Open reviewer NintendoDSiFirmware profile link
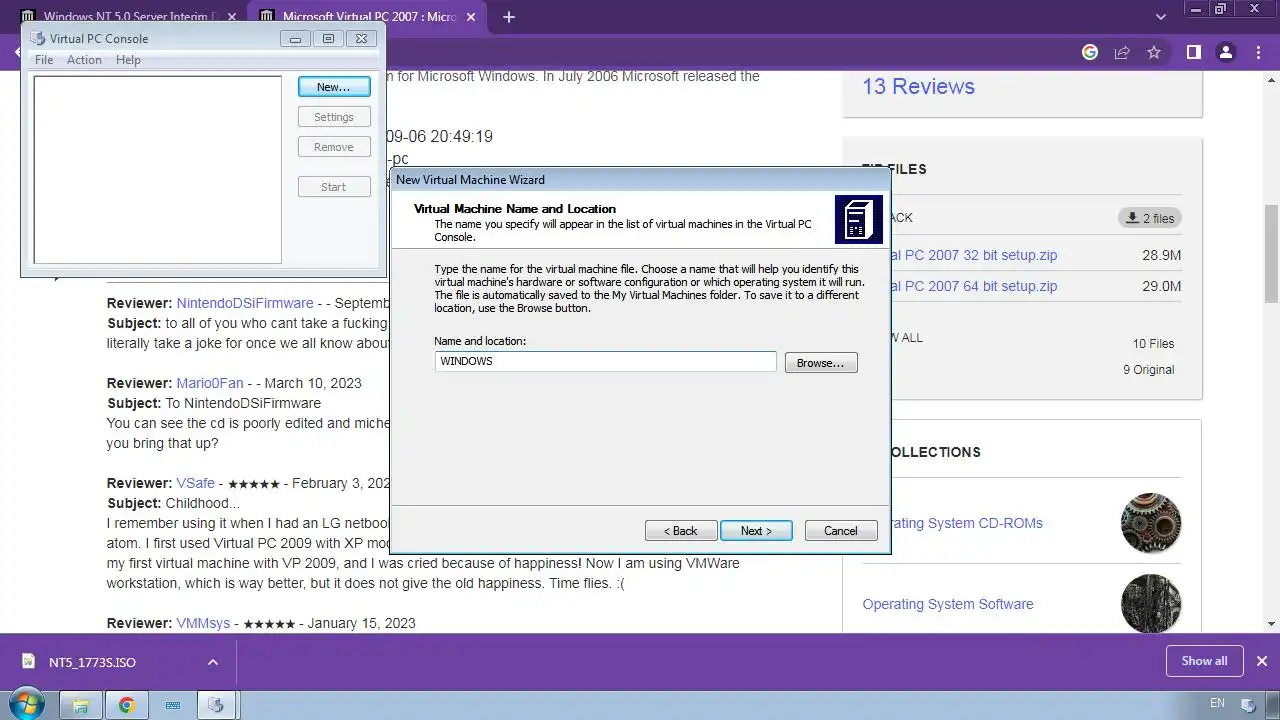This screenshot has width=1280, height=720. point(245,303)
